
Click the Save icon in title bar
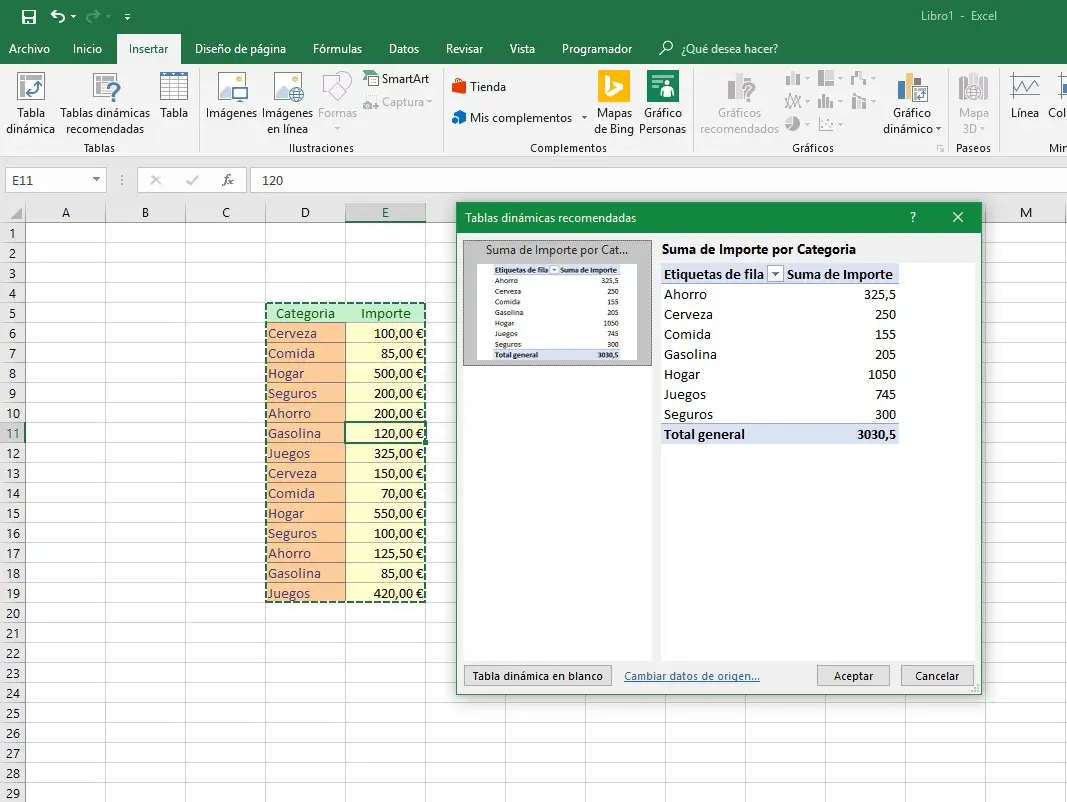[29, 17]
